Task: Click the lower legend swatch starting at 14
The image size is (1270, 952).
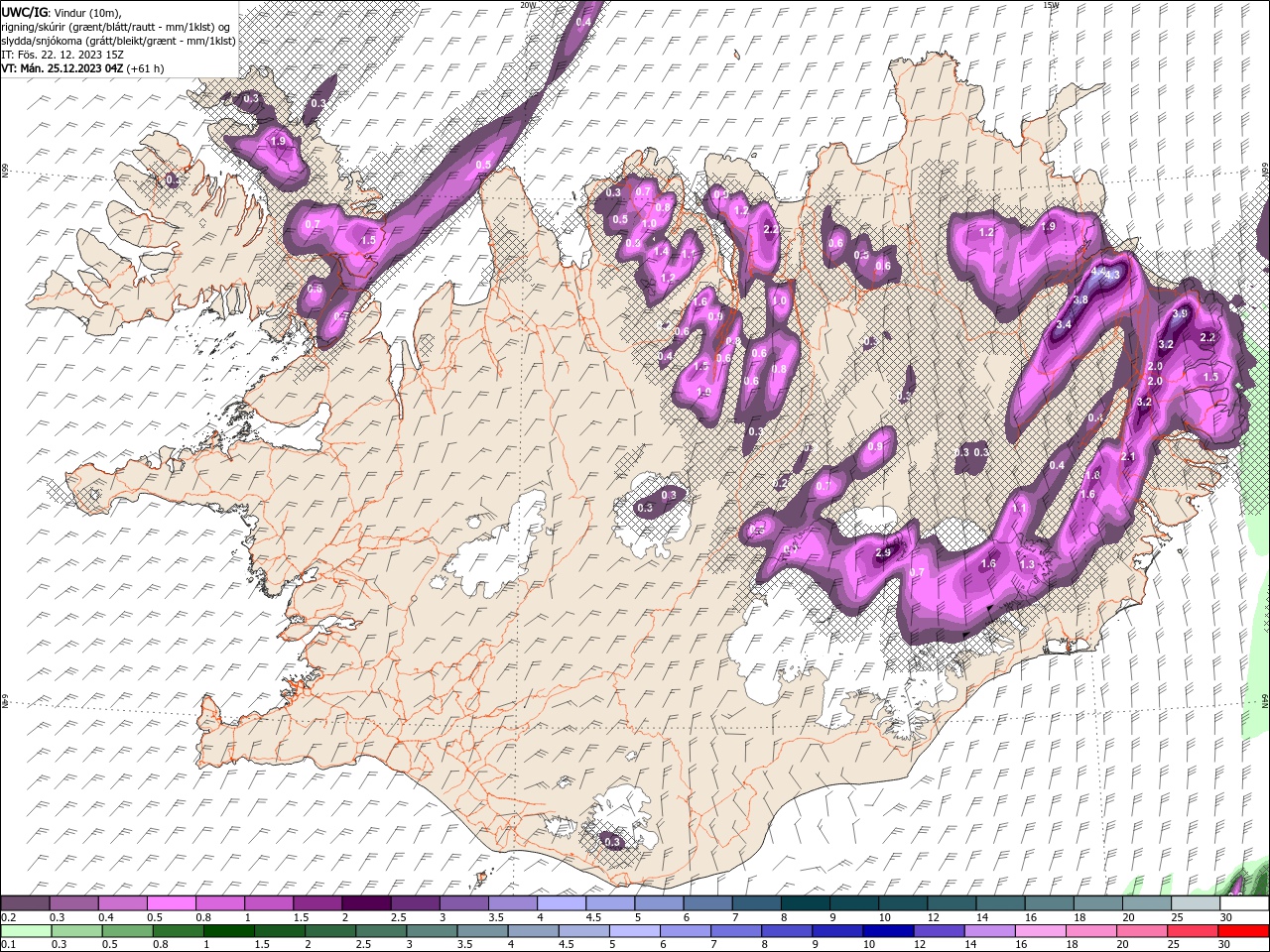Action: click(989, 931)
